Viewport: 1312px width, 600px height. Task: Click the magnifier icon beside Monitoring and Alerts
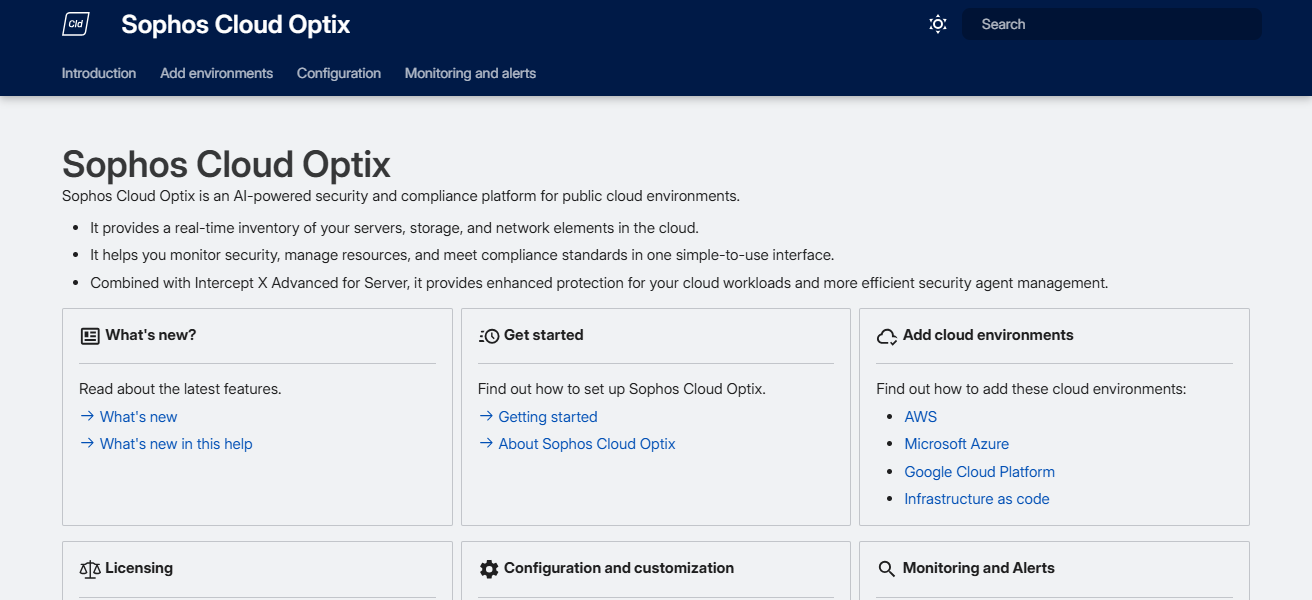tap(887, 568)
